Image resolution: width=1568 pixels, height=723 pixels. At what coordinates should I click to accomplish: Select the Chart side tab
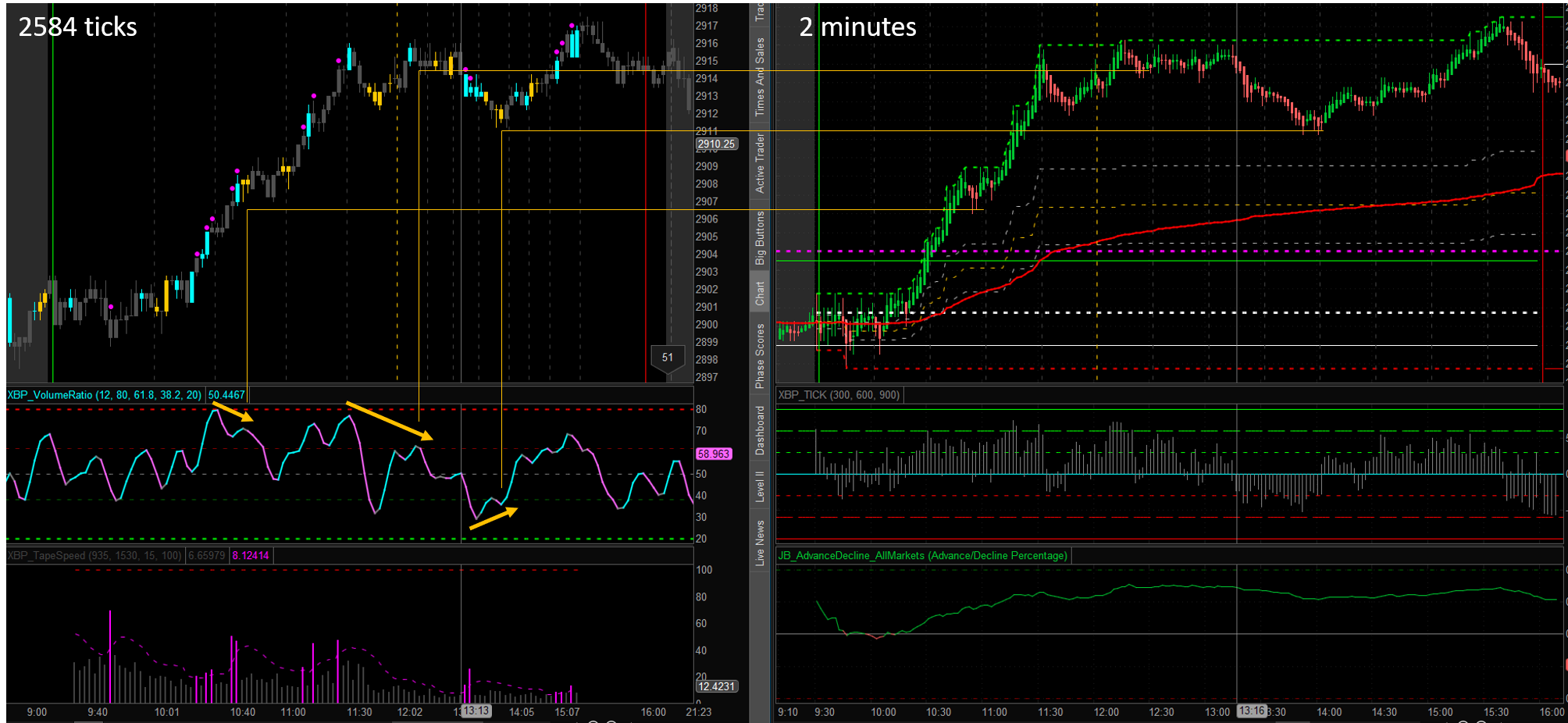[759, 293]
